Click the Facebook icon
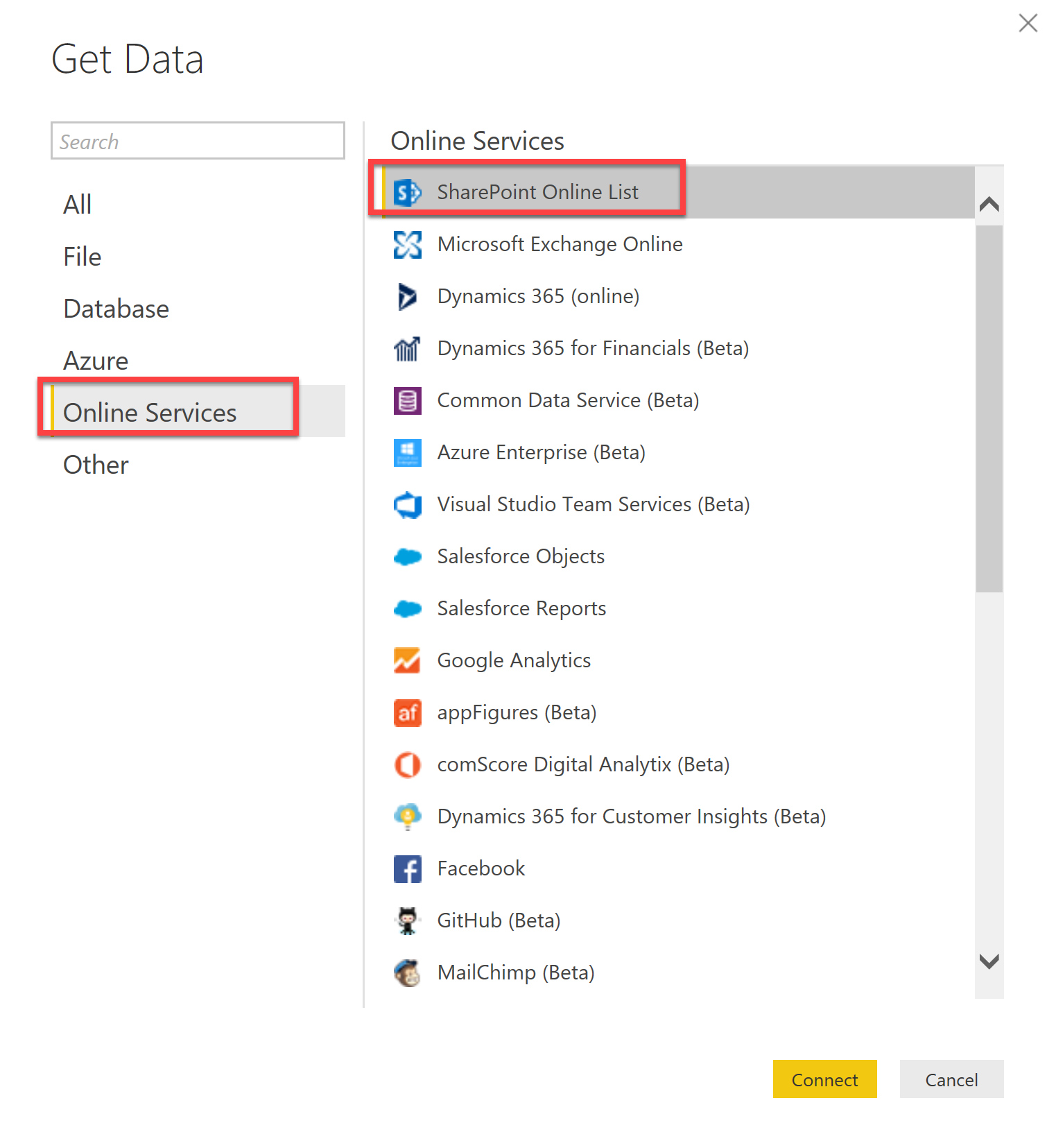This screenshot has height=1148, width=1056. point(407,868)
